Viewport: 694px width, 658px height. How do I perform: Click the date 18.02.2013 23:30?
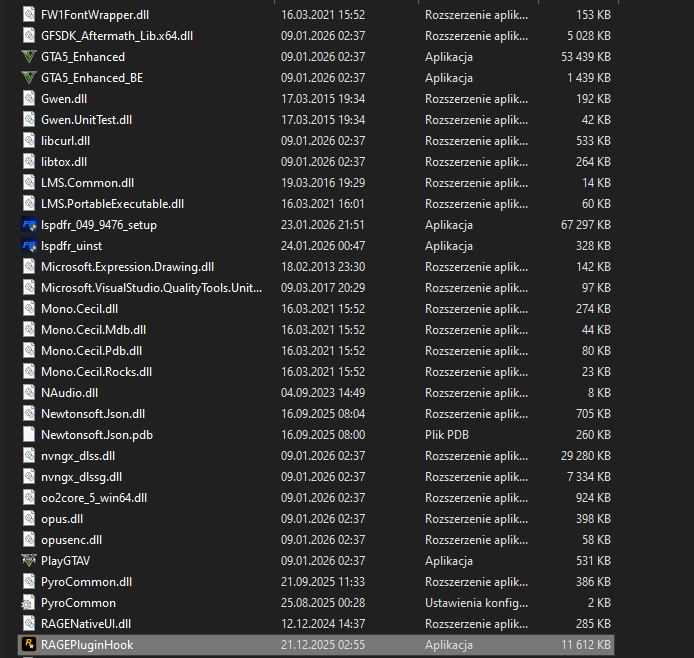coord(323,267)
